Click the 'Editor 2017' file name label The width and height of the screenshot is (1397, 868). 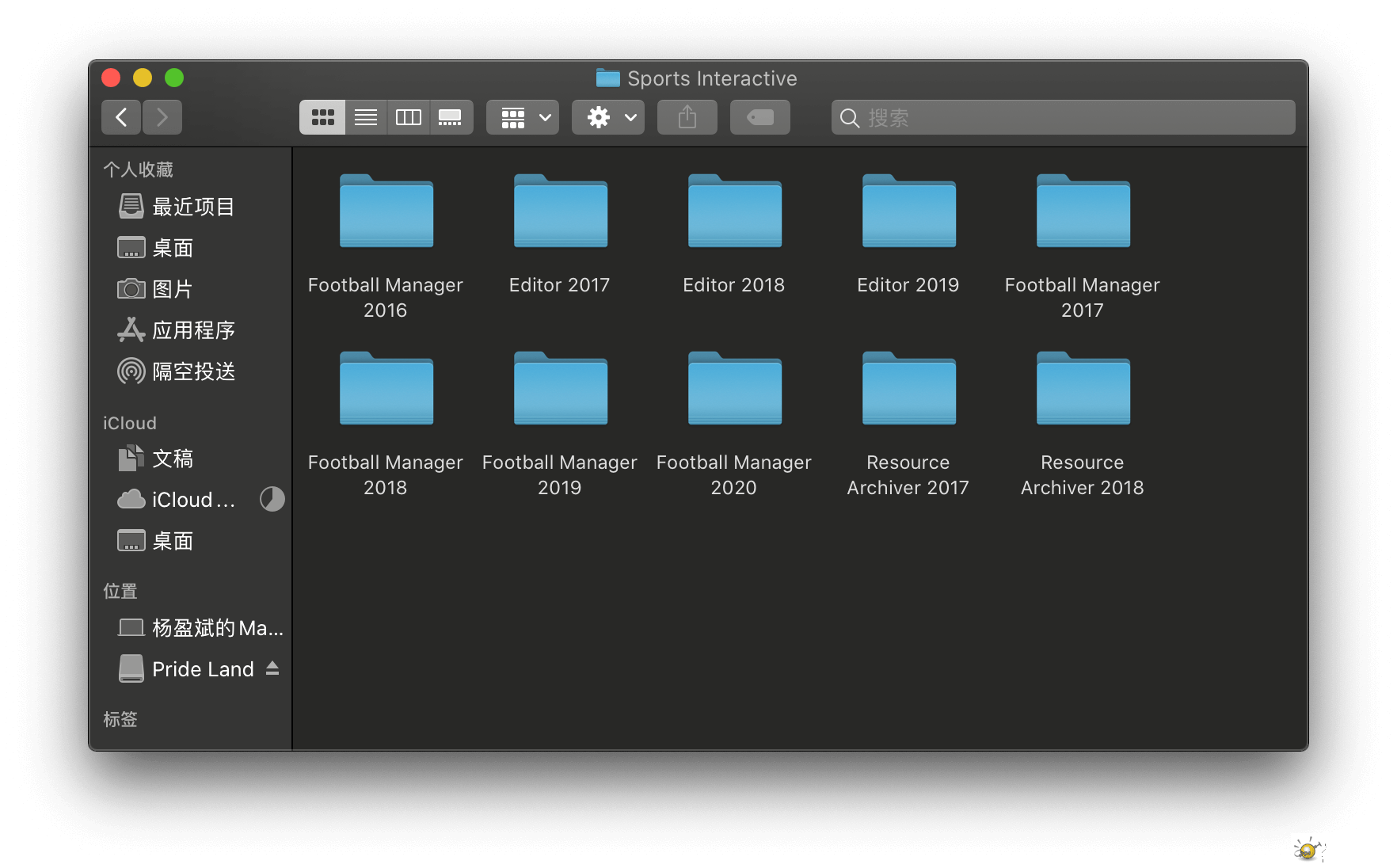[x=560, y=285]
